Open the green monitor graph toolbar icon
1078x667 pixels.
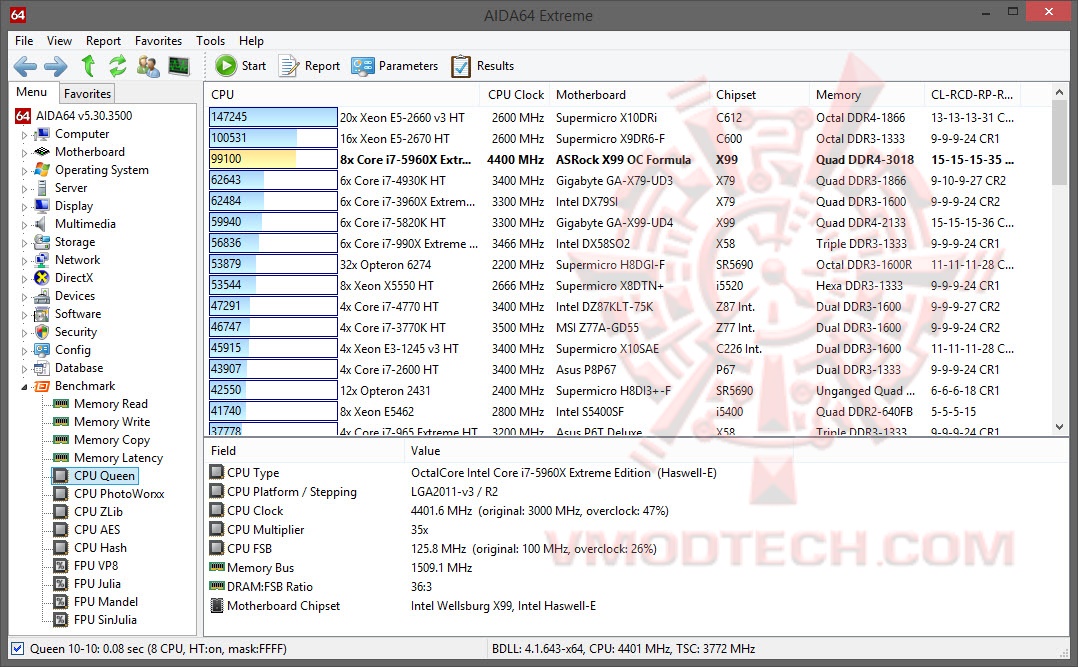point(179,66)
